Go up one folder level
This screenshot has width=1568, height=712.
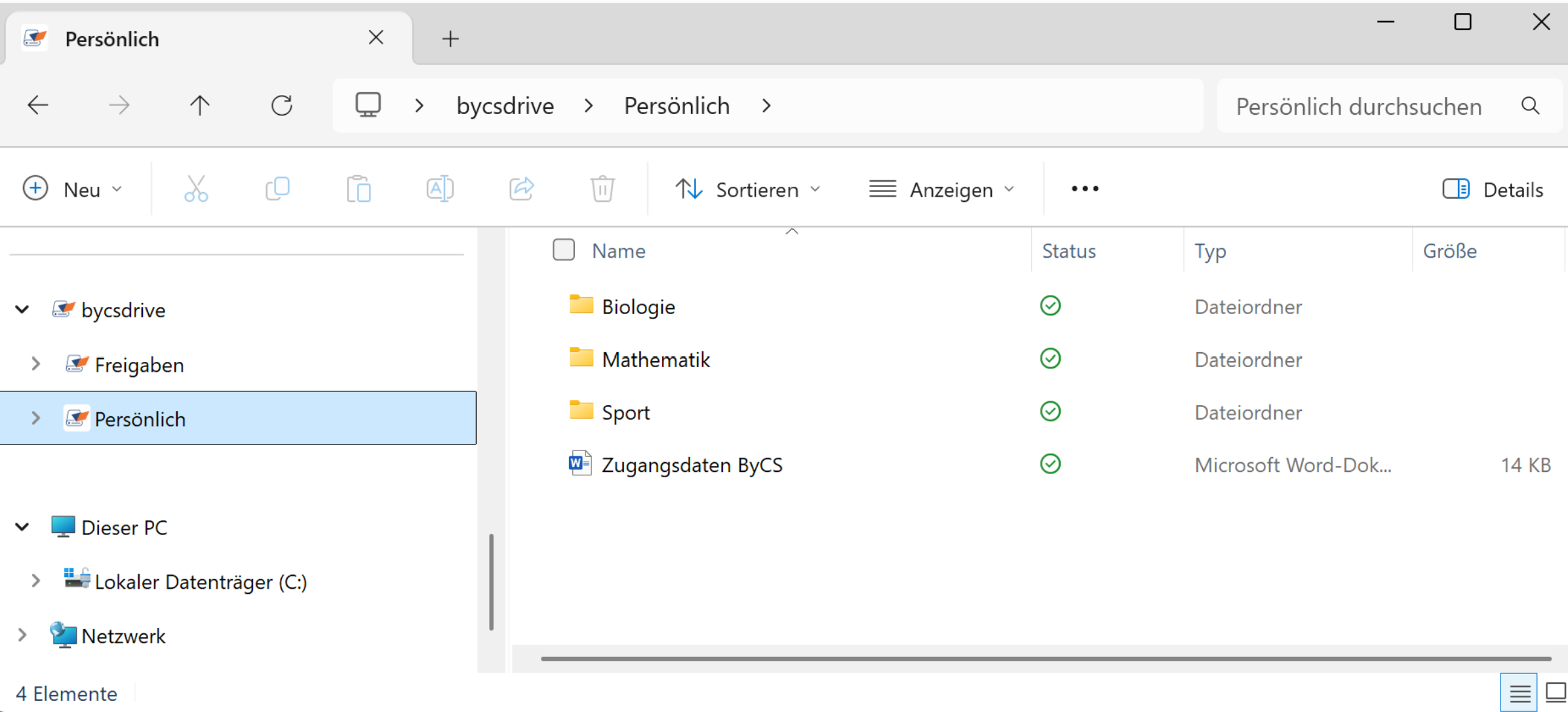[200, 106]
